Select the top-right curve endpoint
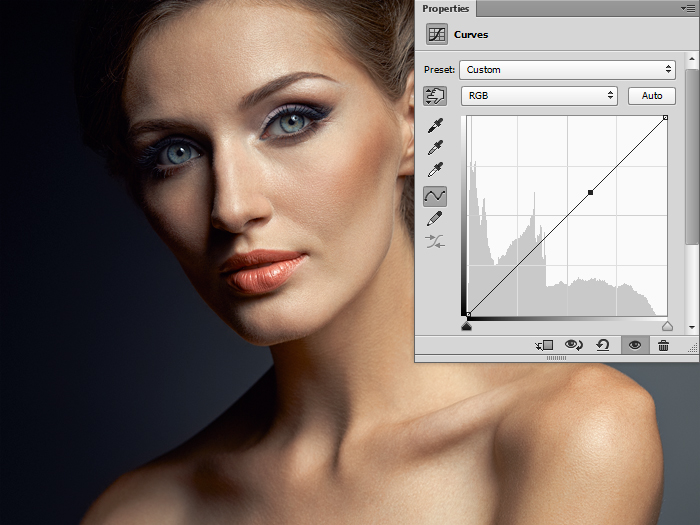The width and height of the screenshot is (700, 525). [x=665, y=117]
